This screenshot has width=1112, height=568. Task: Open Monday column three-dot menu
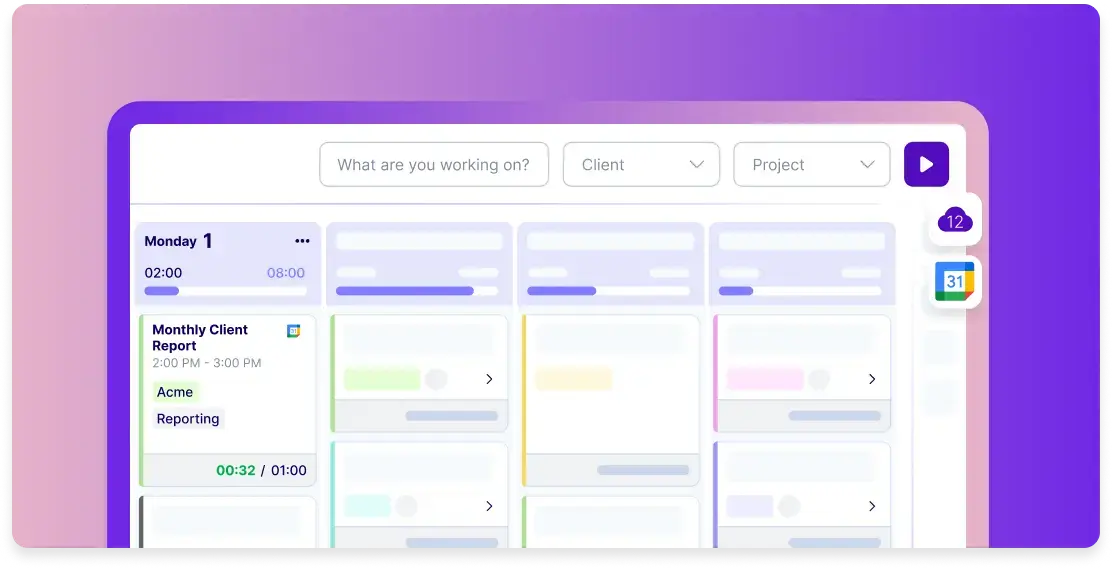coord(302,241)
